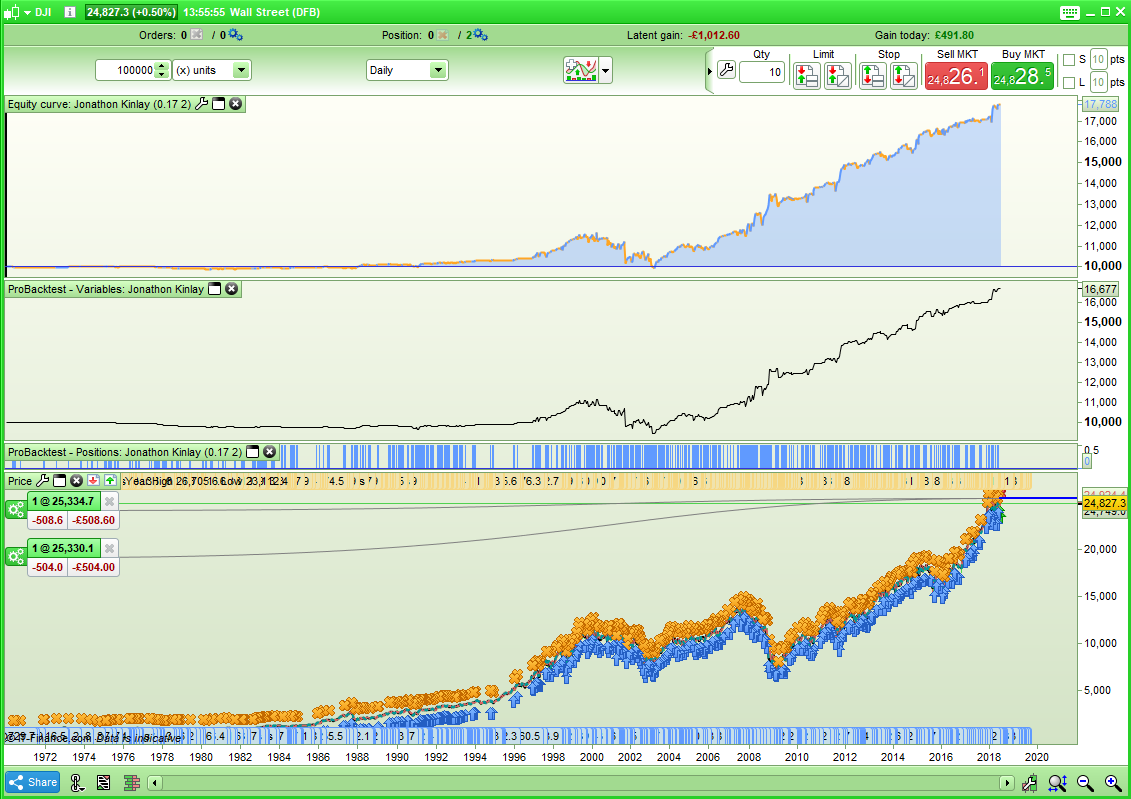Open the Orders gear settings icon
Image resolution: width=1131 pixels, height=799 pixels.
click(x=235, y=35)
